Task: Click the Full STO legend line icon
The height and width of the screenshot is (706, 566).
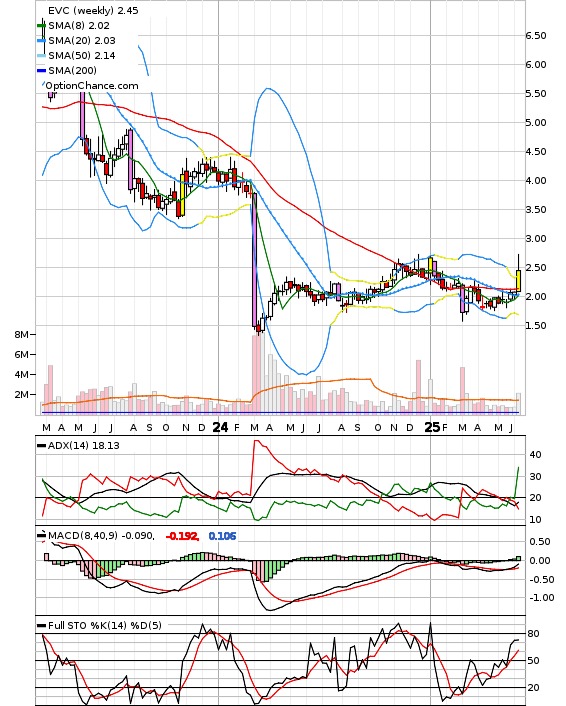Action: click(41, 625)
